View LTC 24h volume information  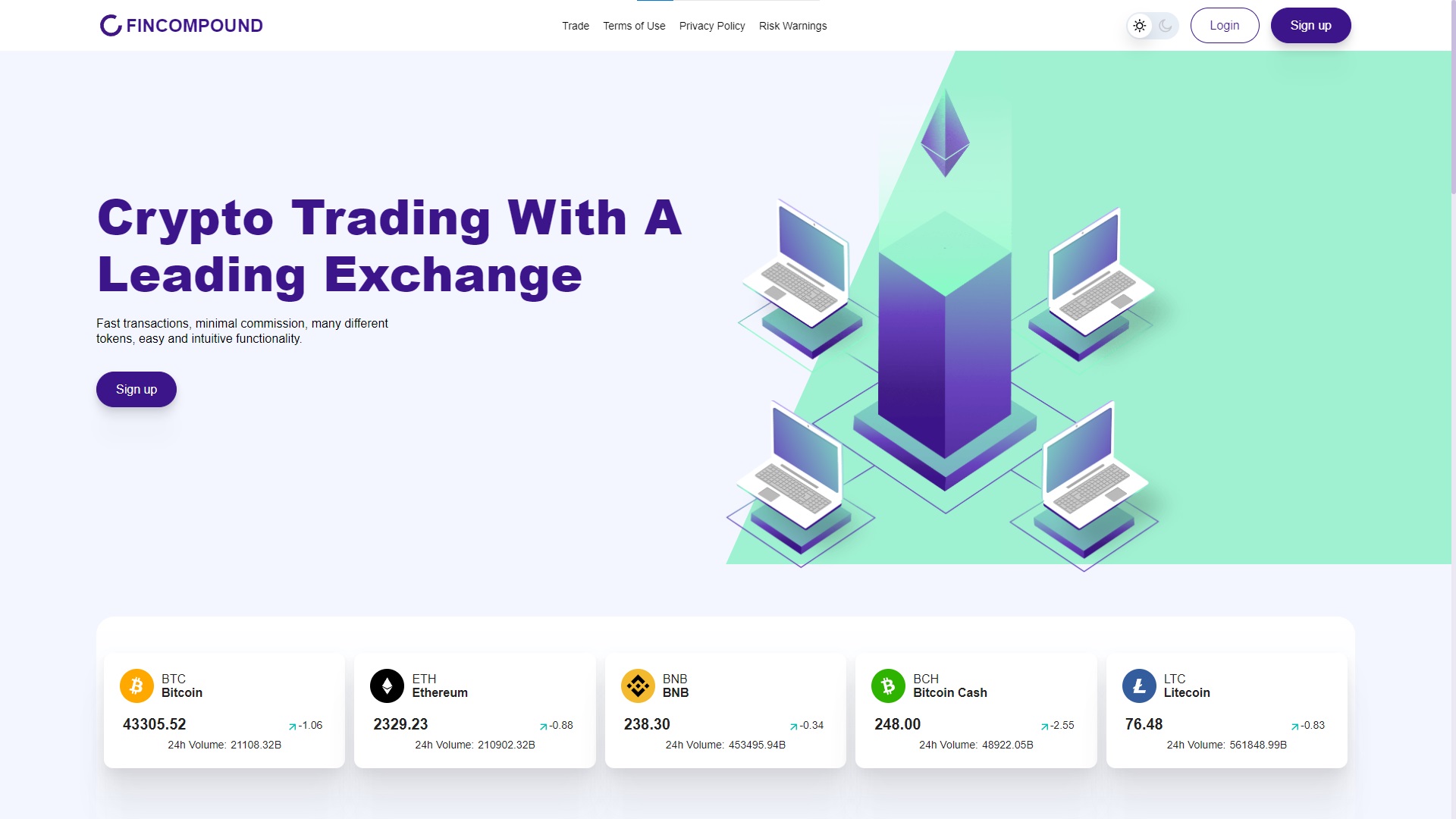(x=1227, y=744)
